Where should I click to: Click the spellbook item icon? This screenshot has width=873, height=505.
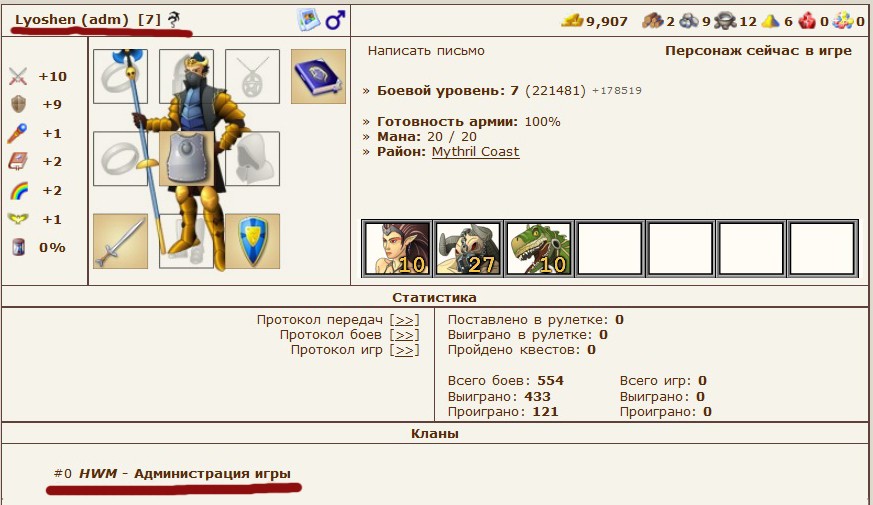318,76
